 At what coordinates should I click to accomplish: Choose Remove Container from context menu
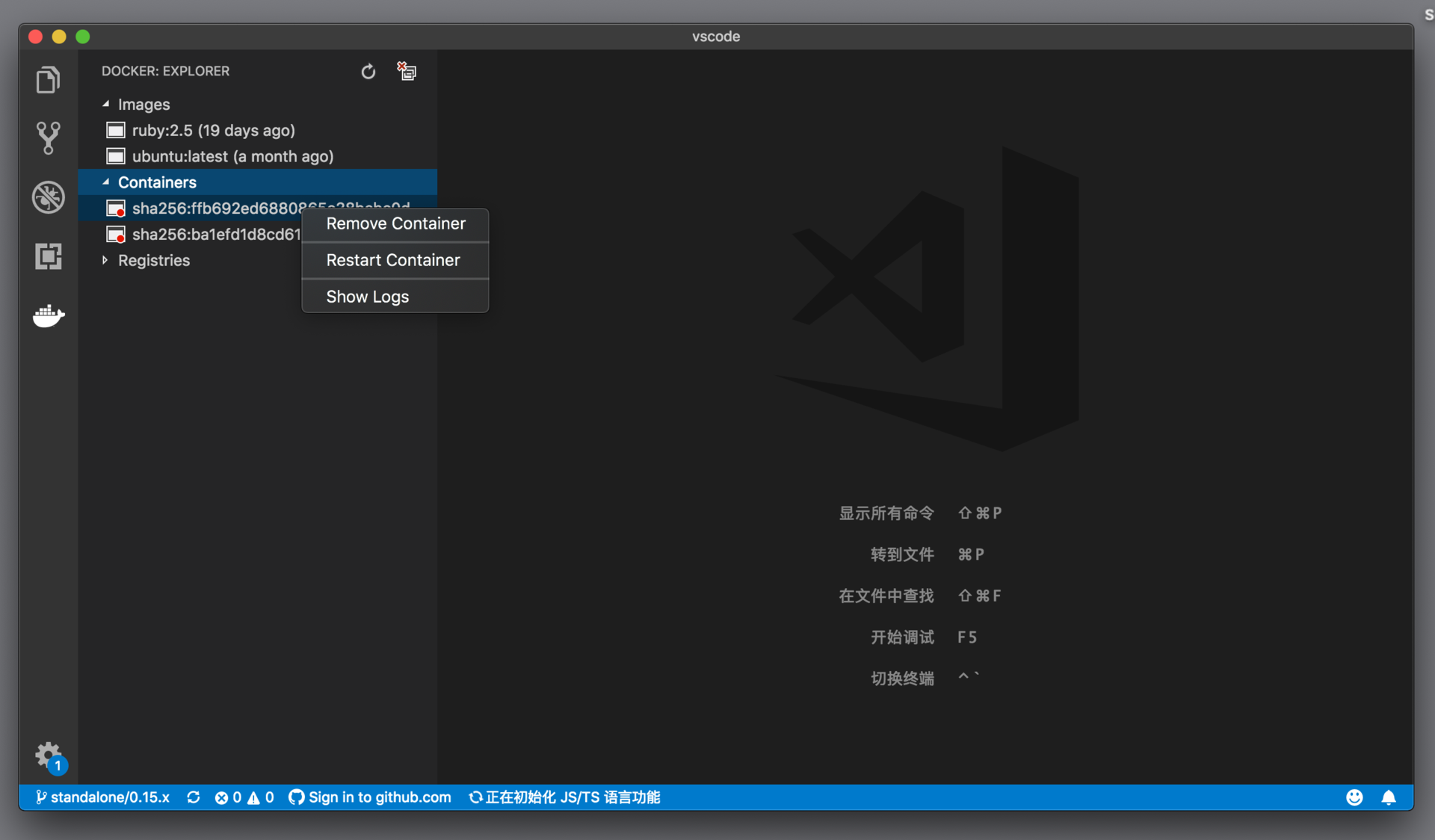coord(395,223)
